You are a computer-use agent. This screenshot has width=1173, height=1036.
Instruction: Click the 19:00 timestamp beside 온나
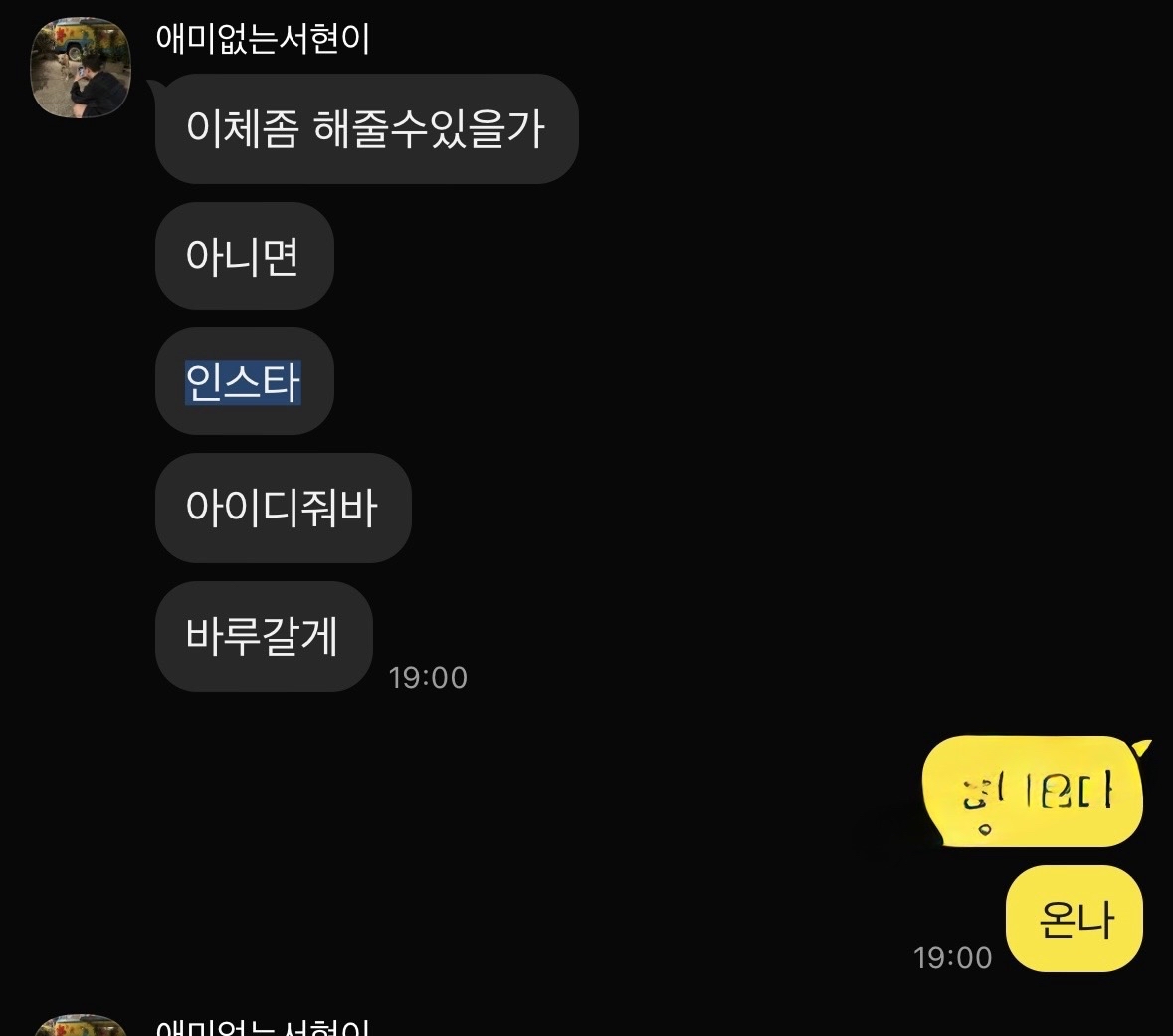pyautogui.click(x=952, y=958)
